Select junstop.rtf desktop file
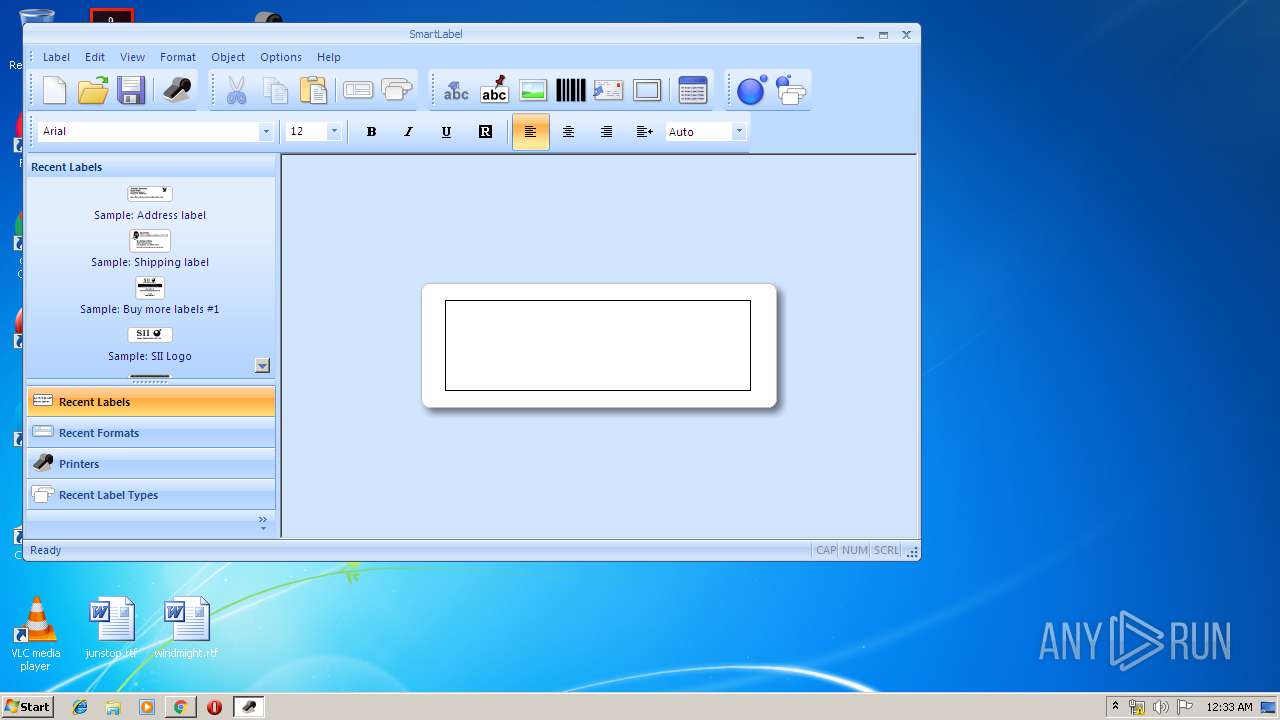The image size is (1280, 720). tap(111, 629)
